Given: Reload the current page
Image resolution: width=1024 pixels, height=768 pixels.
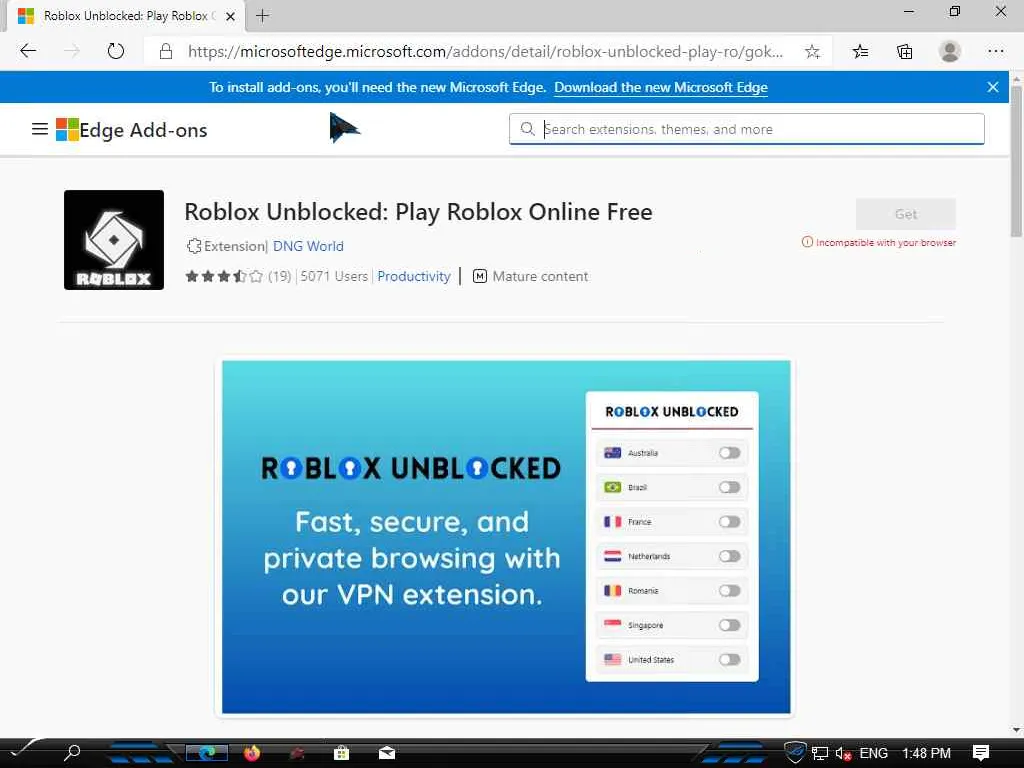Looking at the screenshot, I should point(116,51).
